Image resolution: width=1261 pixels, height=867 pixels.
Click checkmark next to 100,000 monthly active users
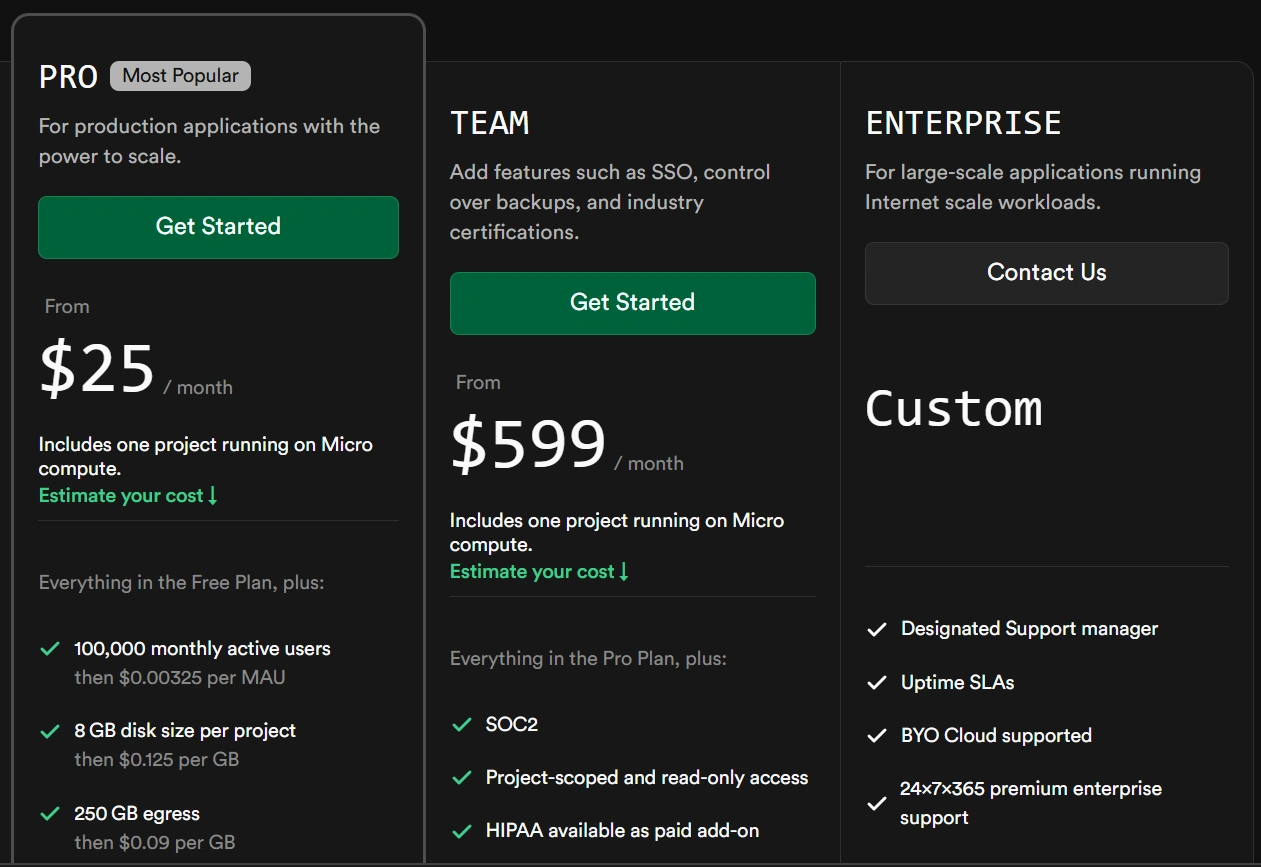(49, 649)
